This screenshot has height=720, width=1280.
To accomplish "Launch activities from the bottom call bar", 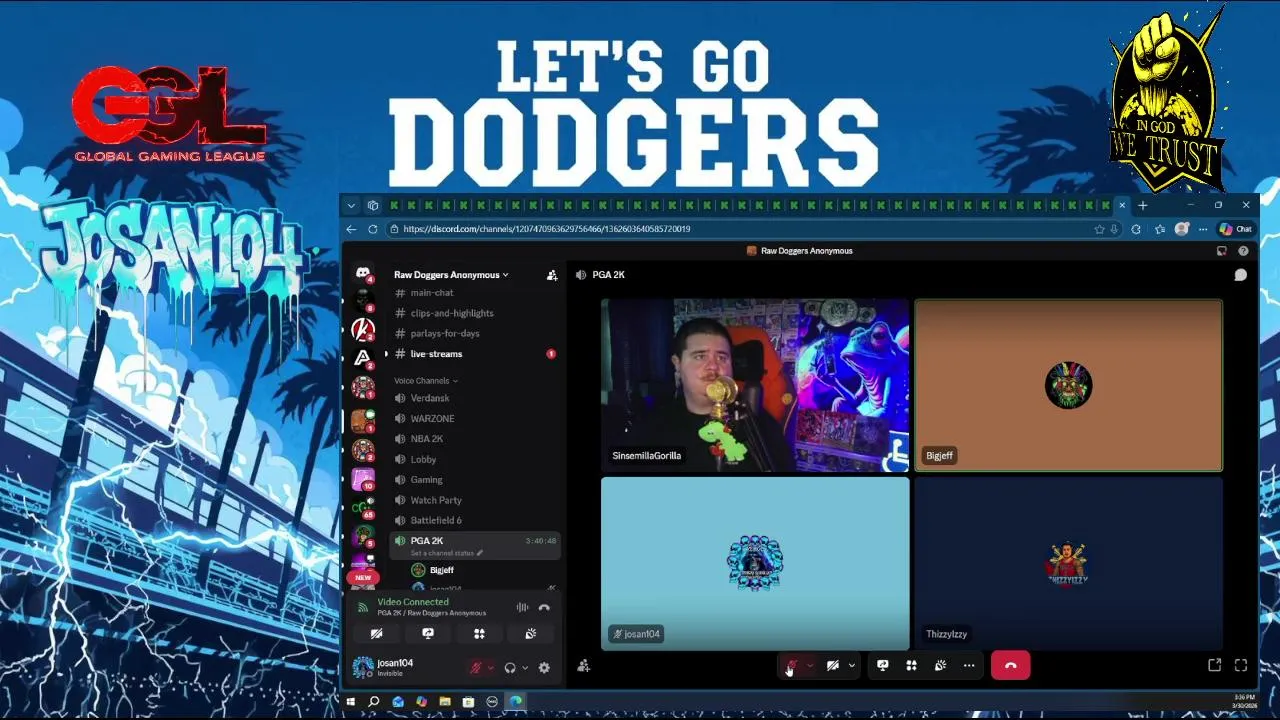I will (911, 665).
